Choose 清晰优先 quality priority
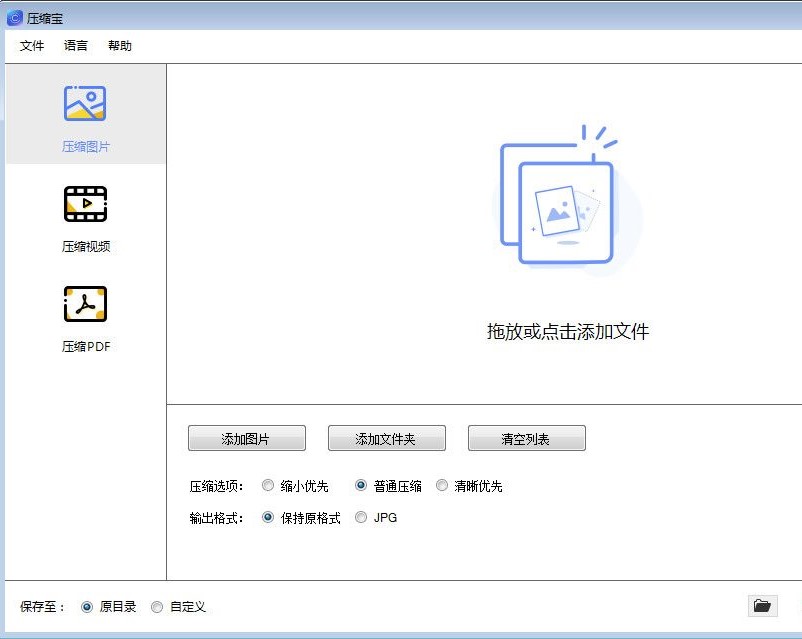This screenshot has width=802, height=639. (x=442, y=485)
